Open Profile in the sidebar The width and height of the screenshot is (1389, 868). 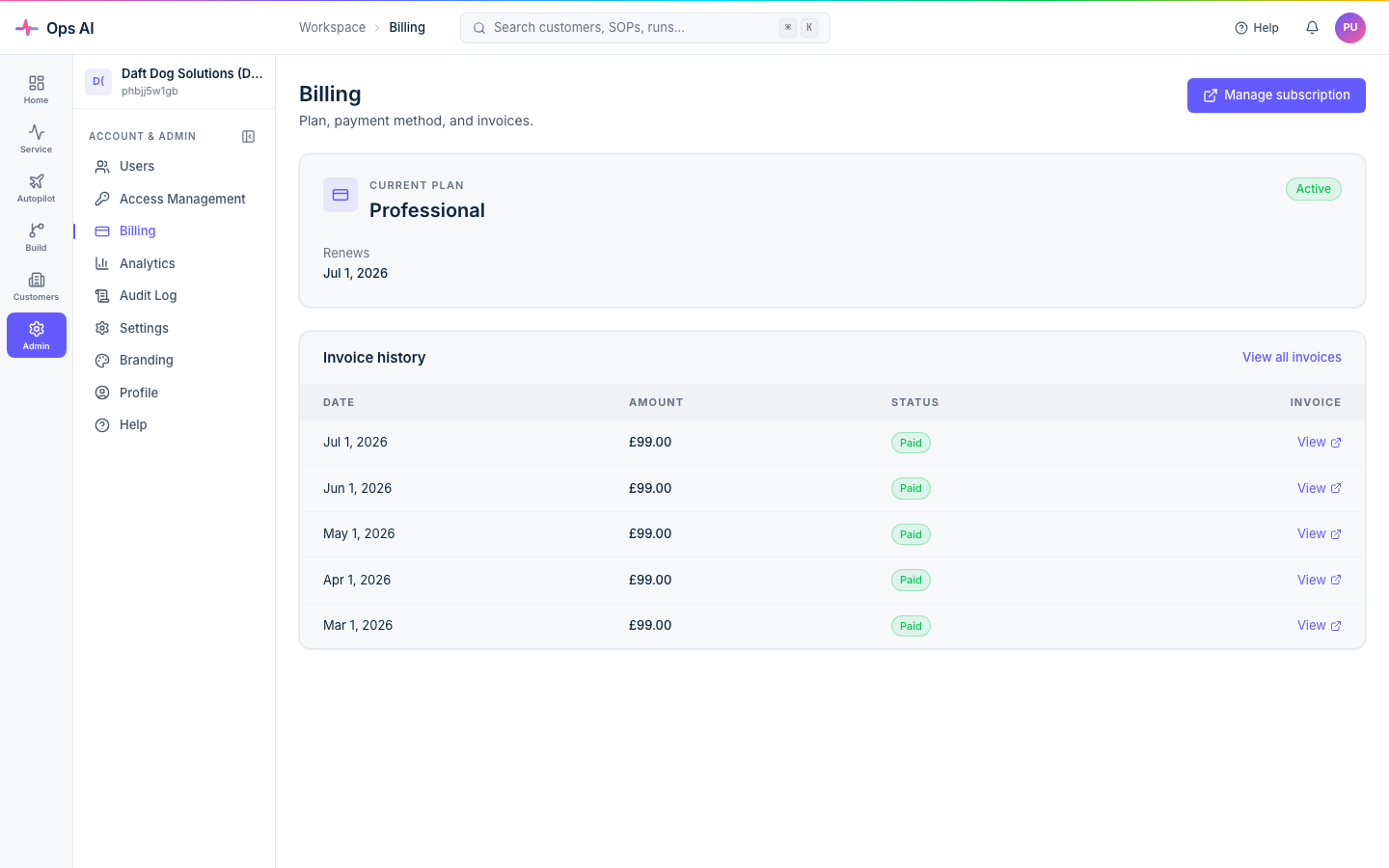(x=174, y=393)
